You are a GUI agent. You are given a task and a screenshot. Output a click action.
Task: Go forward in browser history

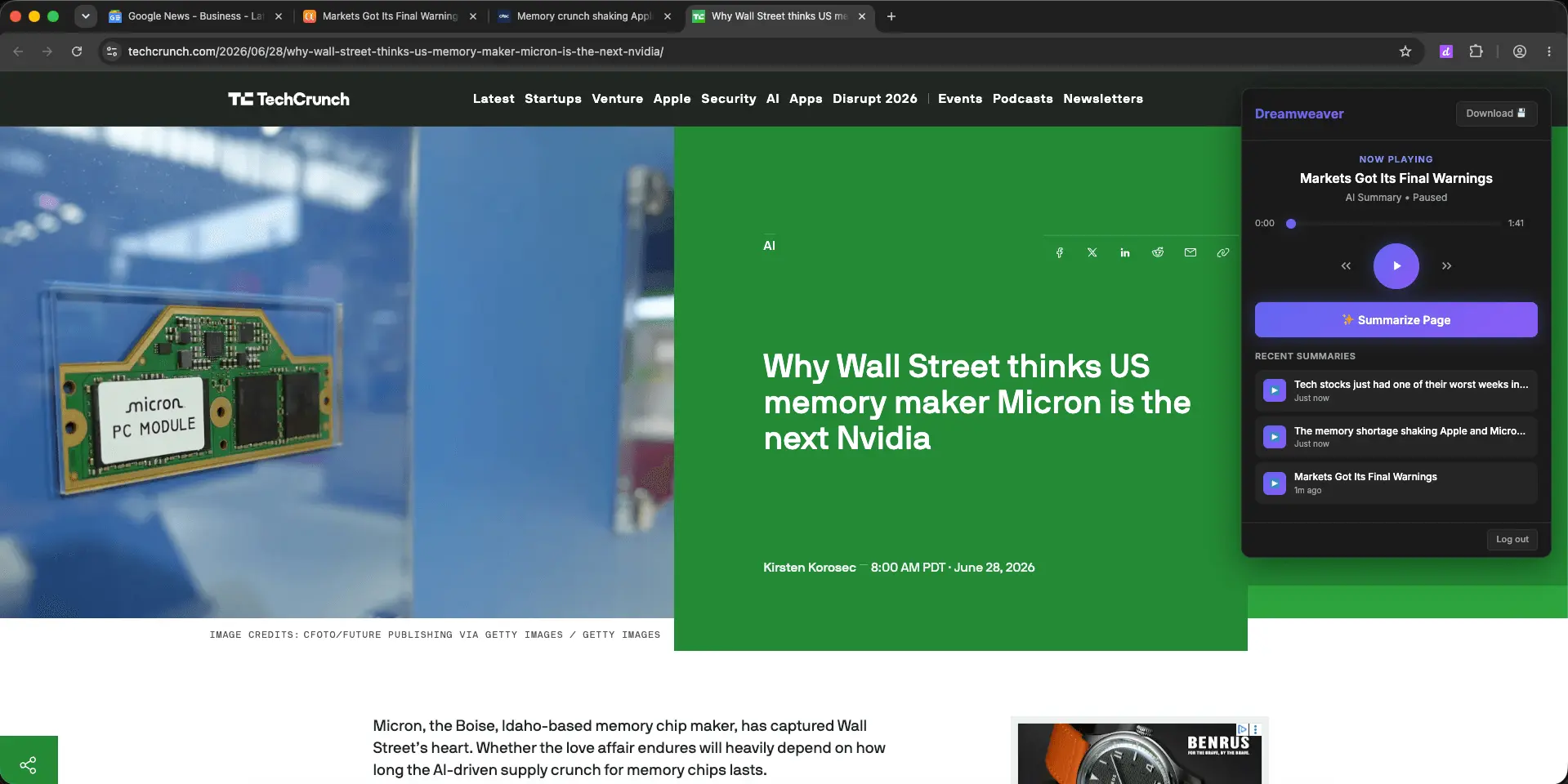coord(47,51)
